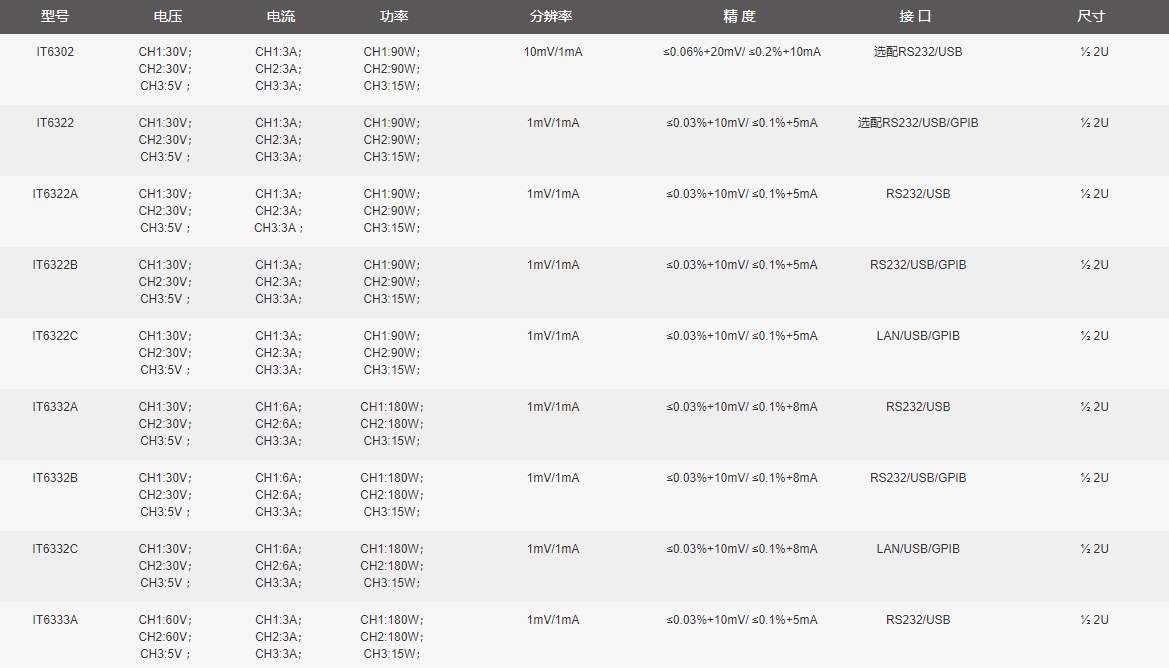Click the 型号 column header
Screen dimensions: 1169x668
(55, 17)
